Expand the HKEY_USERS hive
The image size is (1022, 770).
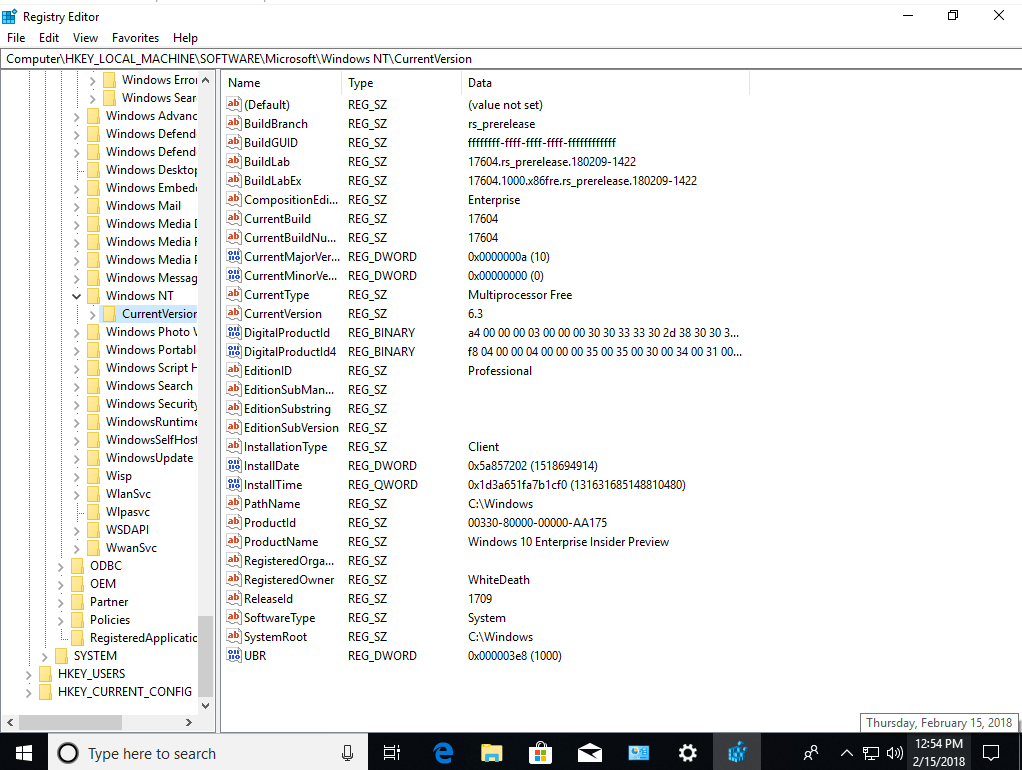click(28, 674)
